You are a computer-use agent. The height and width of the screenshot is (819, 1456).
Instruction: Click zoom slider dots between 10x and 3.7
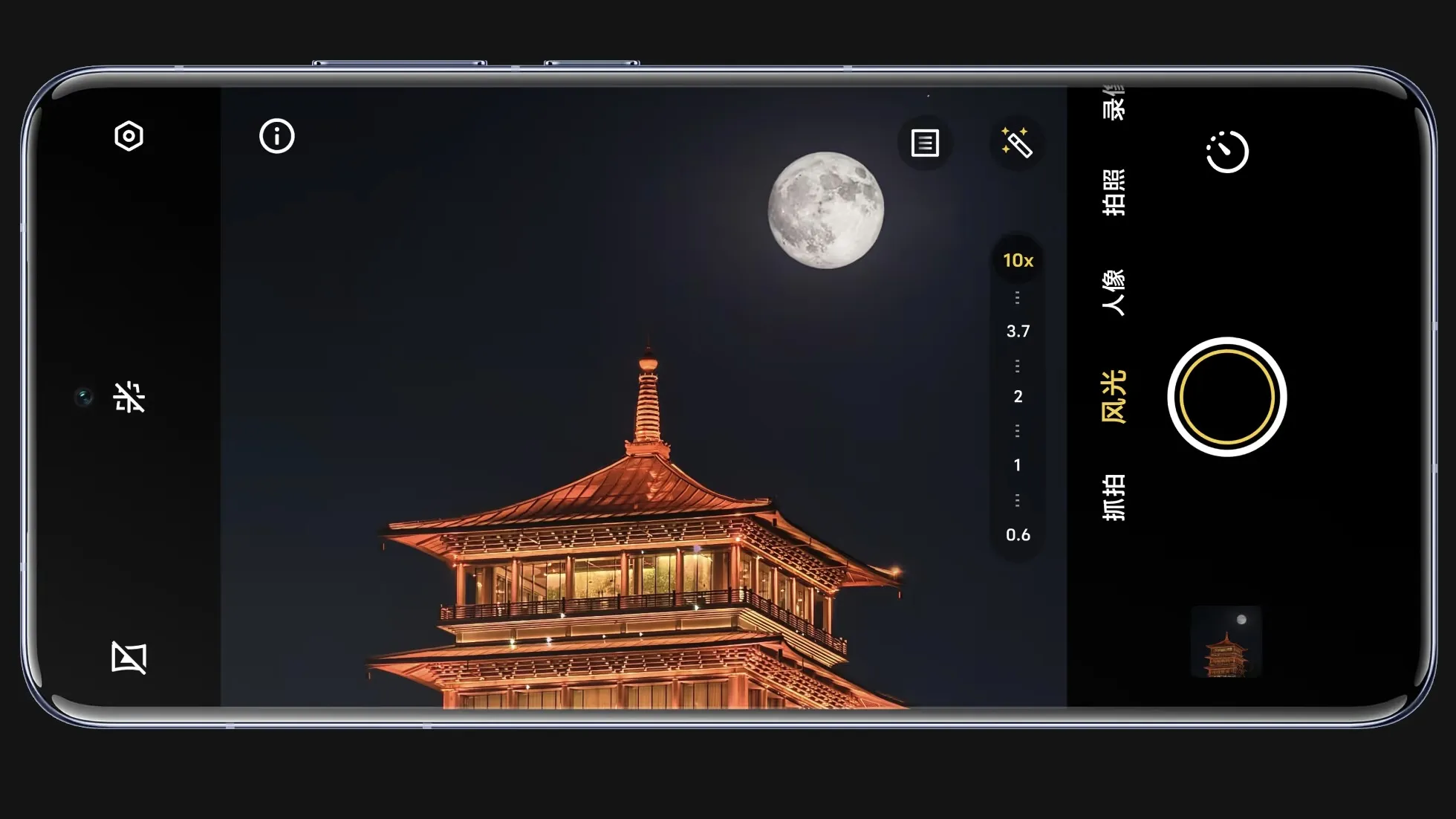(x=1017, y=298)
